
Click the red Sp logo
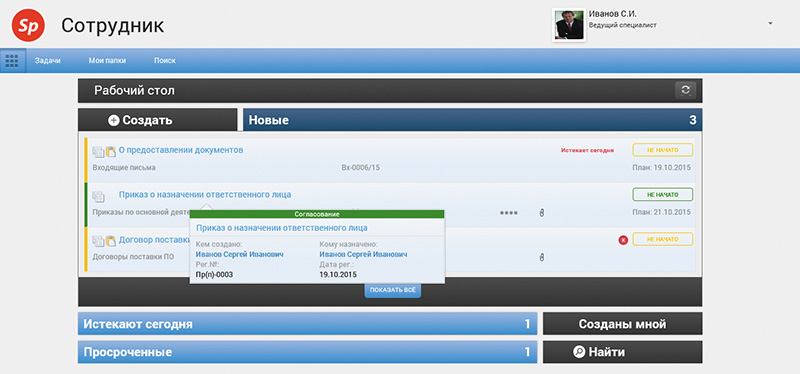(28, 26)
